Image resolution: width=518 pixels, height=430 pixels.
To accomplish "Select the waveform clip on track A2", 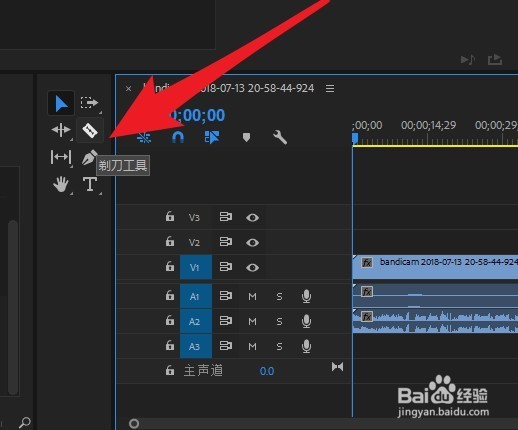I will pyautogui.click(x=435, y=321).
